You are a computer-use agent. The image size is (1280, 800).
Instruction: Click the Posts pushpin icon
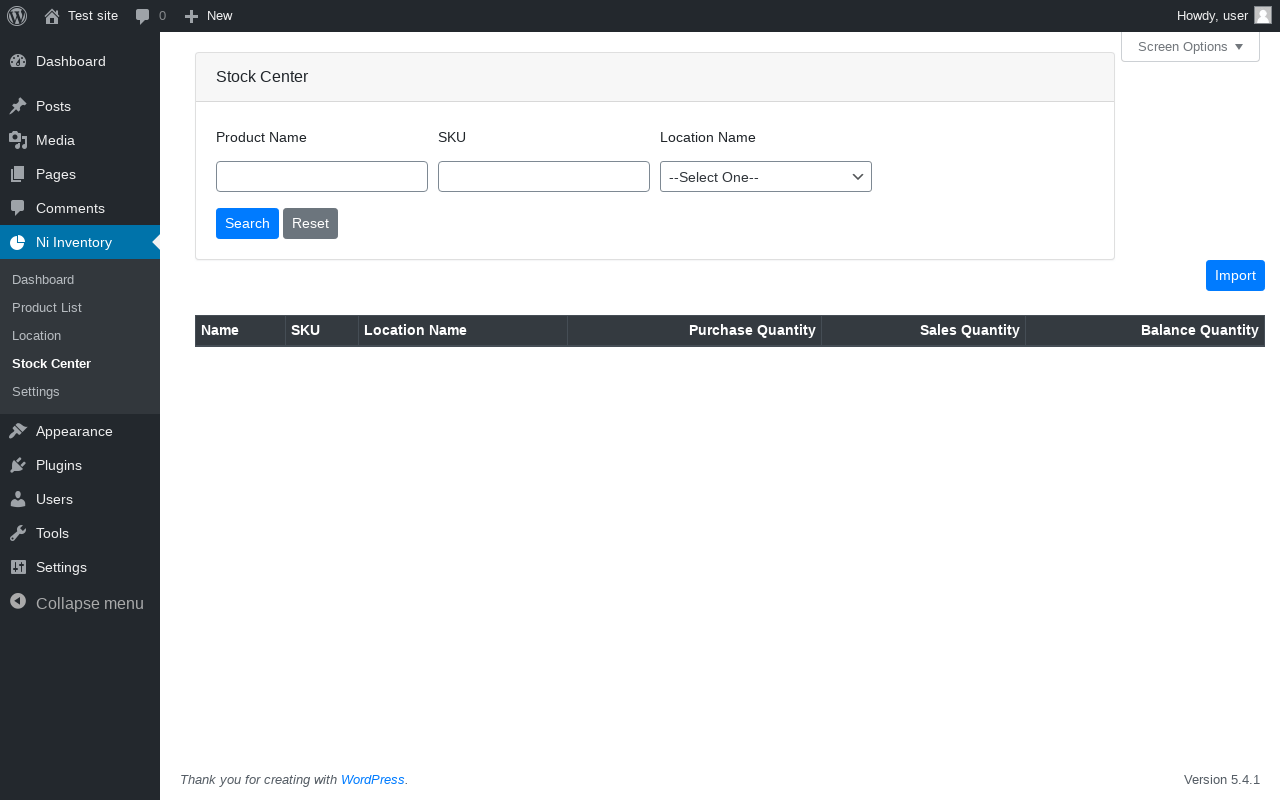[x=18, y=106]
